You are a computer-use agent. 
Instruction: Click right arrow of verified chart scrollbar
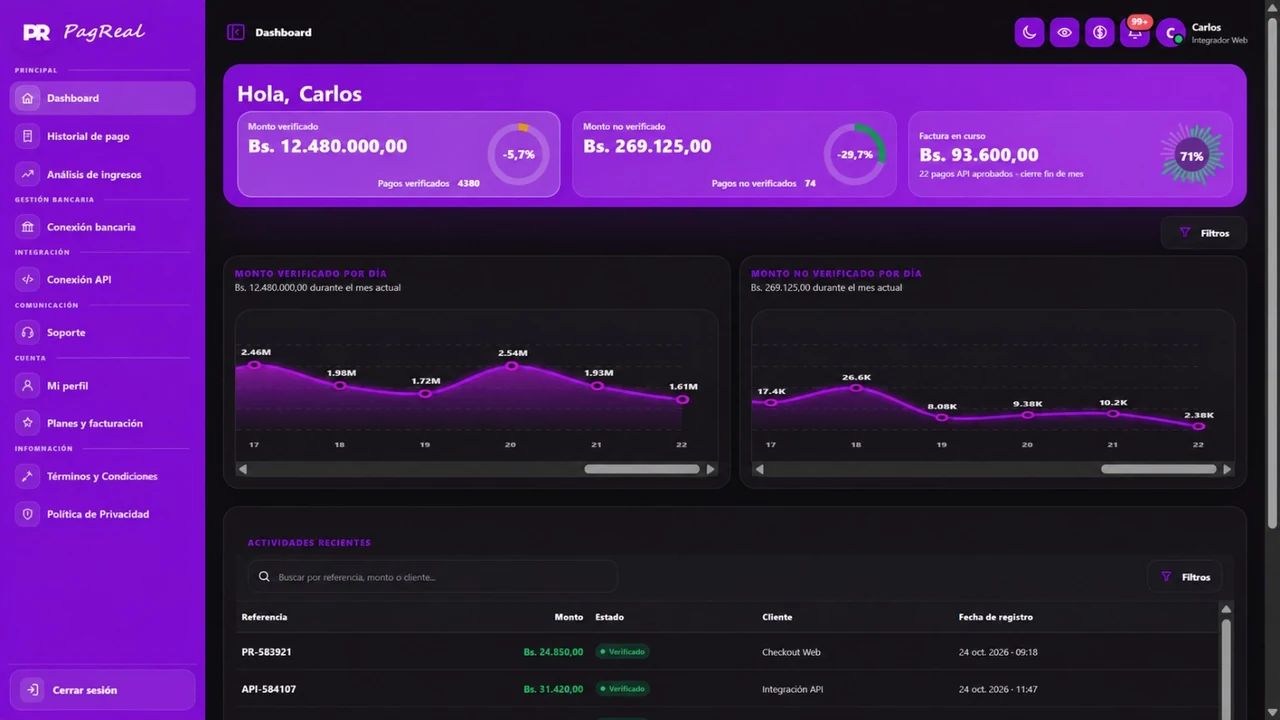pyautogui.click(x=711, y=469)
